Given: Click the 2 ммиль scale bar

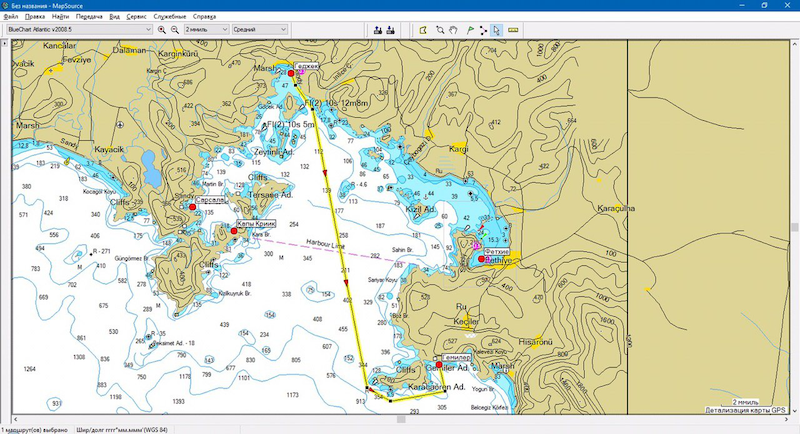Looking at the screenshot, I should 746,402.
